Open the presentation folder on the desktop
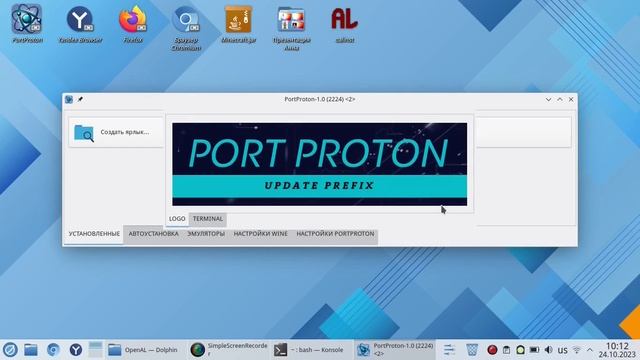This screenshot has height=360, width=640. click(291, 28)
